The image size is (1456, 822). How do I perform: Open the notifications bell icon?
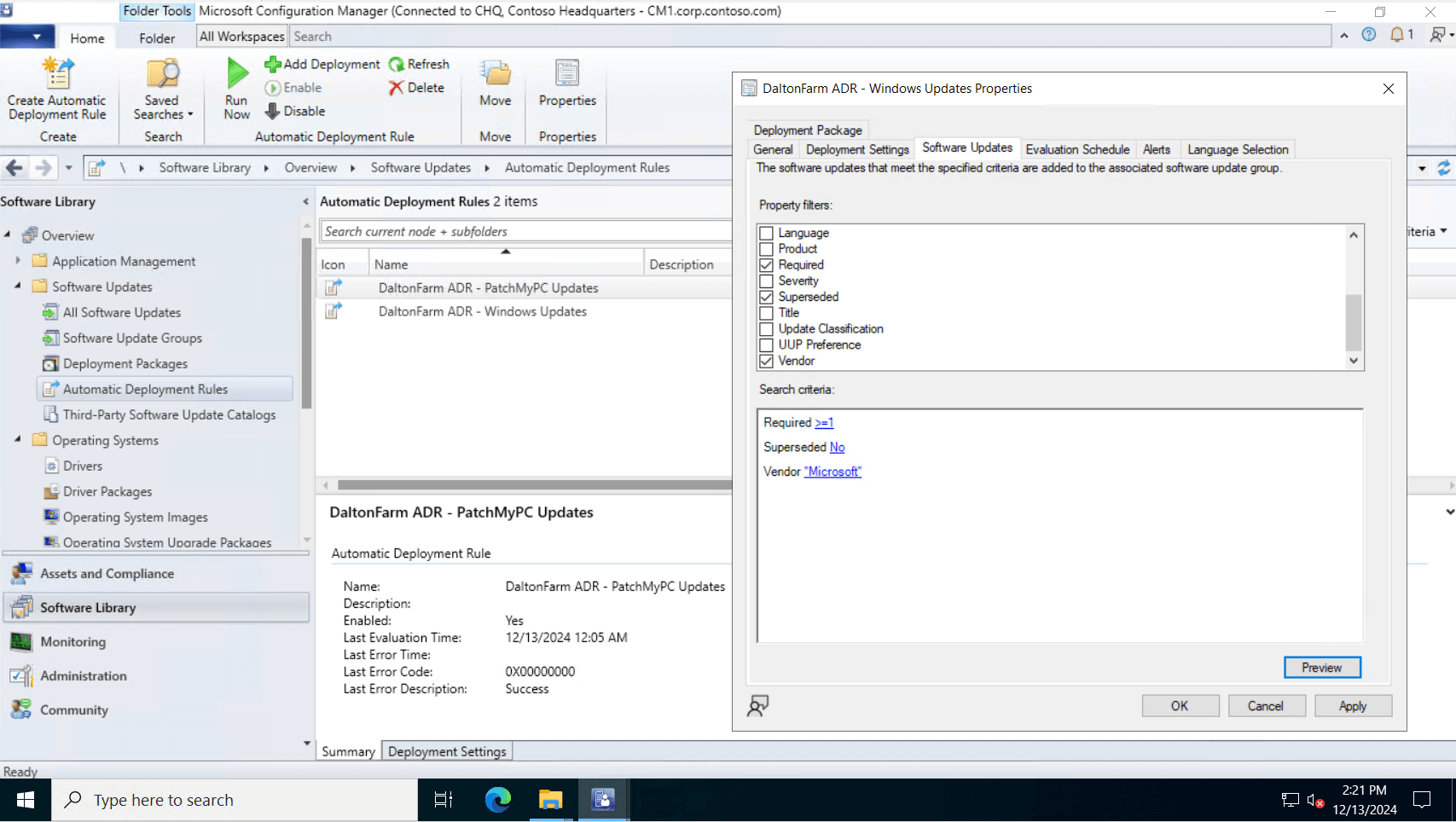coord(1397,35)
